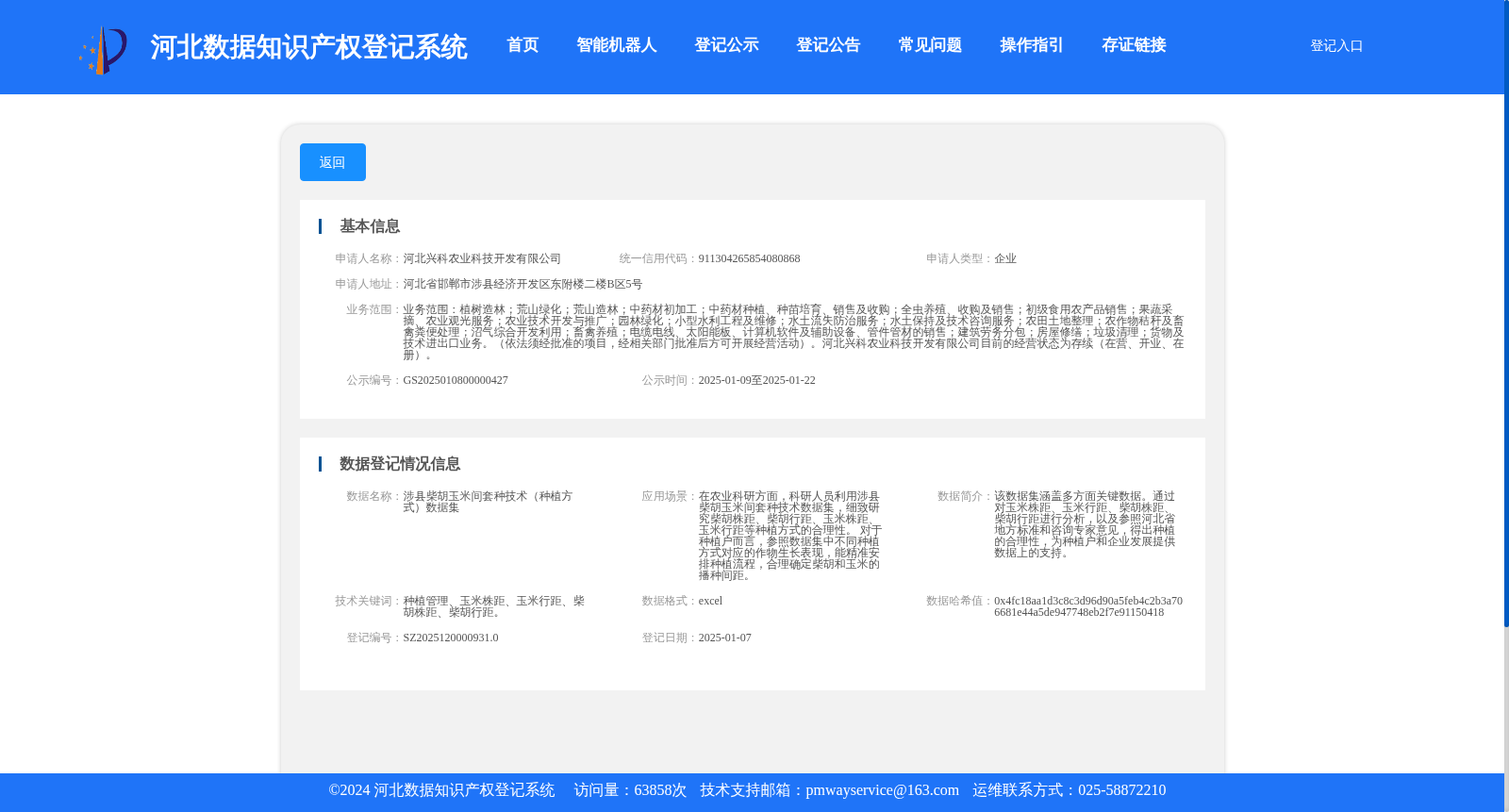Select data name 涉县柴胡玉米间套种技术
This screenshot has height=812, width=1509.
[488, 502]
